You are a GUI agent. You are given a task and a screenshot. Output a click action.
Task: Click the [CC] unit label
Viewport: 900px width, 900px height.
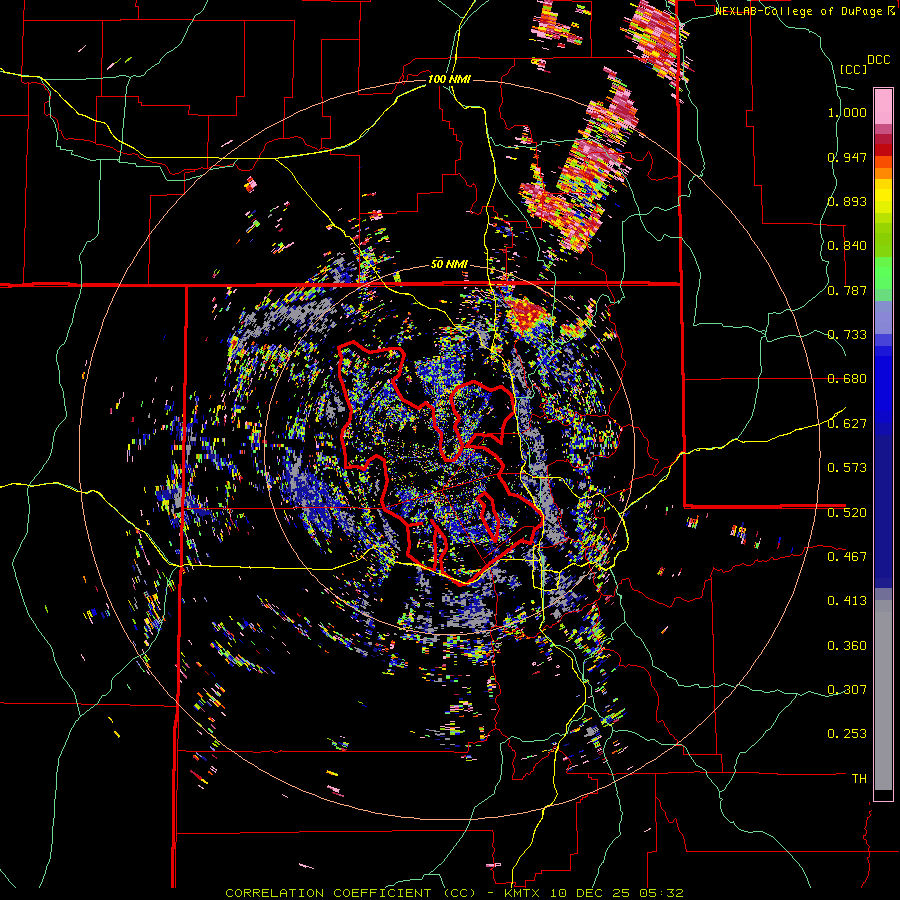(x=853, y=69)
